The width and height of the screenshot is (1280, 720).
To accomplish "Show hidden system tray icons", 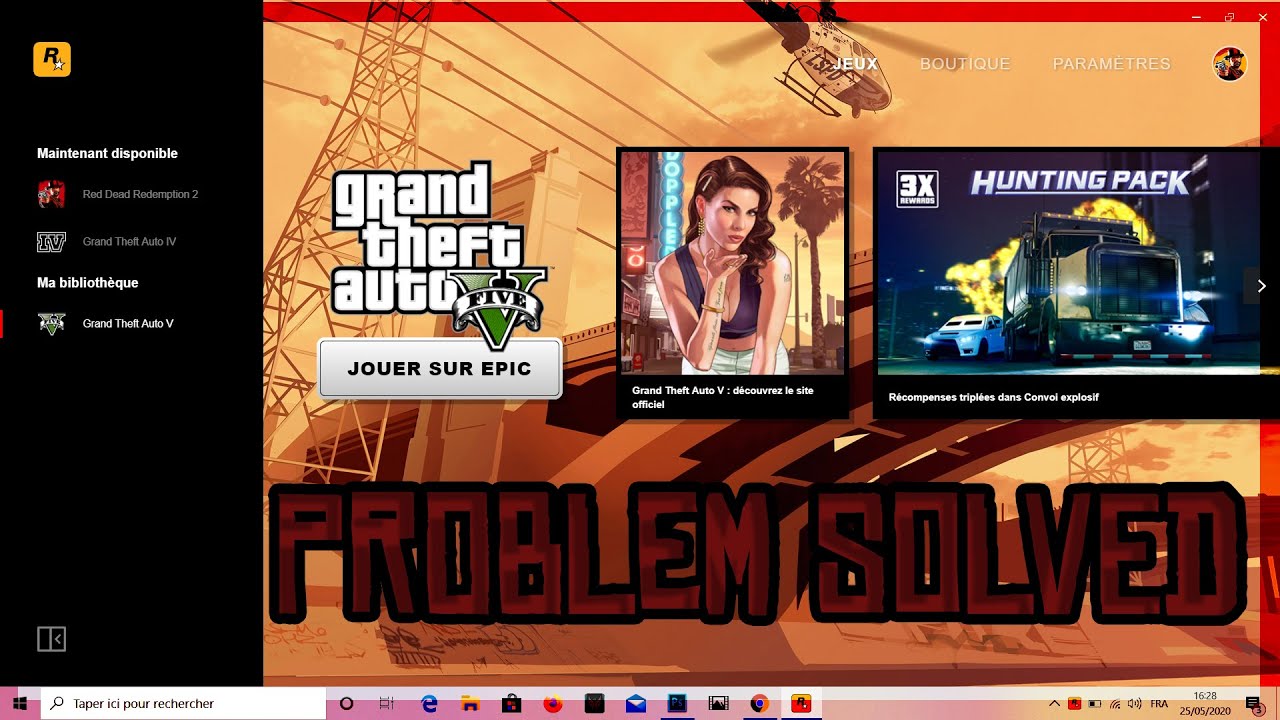I will tap(1054, 703).
